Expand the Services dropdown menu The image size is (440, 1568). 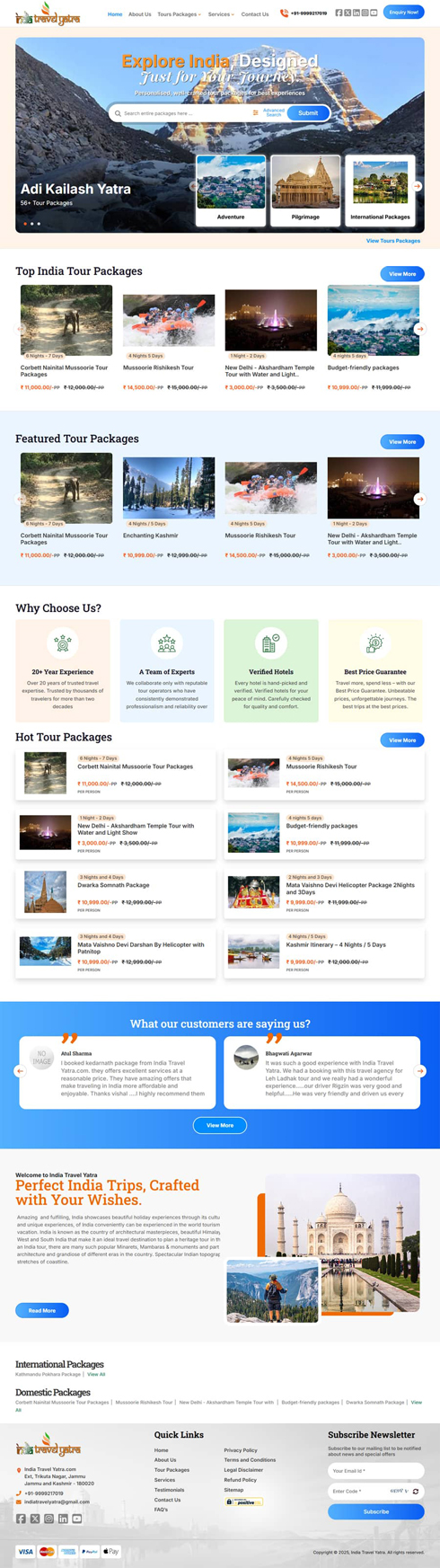coord(221,14)
